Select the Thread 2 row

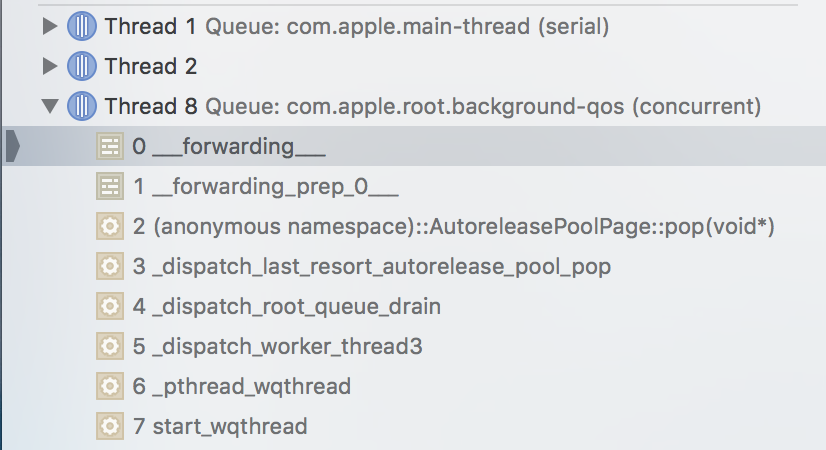[x=151, y=67]
